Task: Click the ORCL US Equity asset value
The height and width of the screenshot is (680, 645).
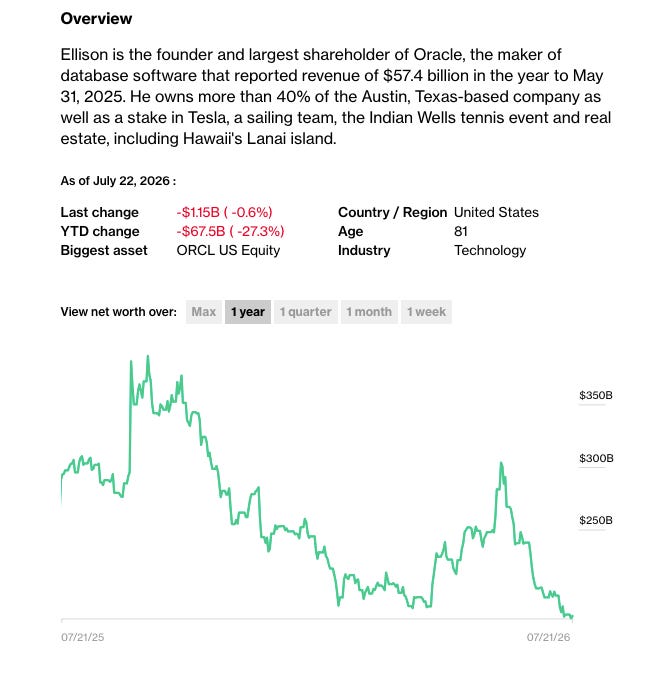Action: coord(228,250)
